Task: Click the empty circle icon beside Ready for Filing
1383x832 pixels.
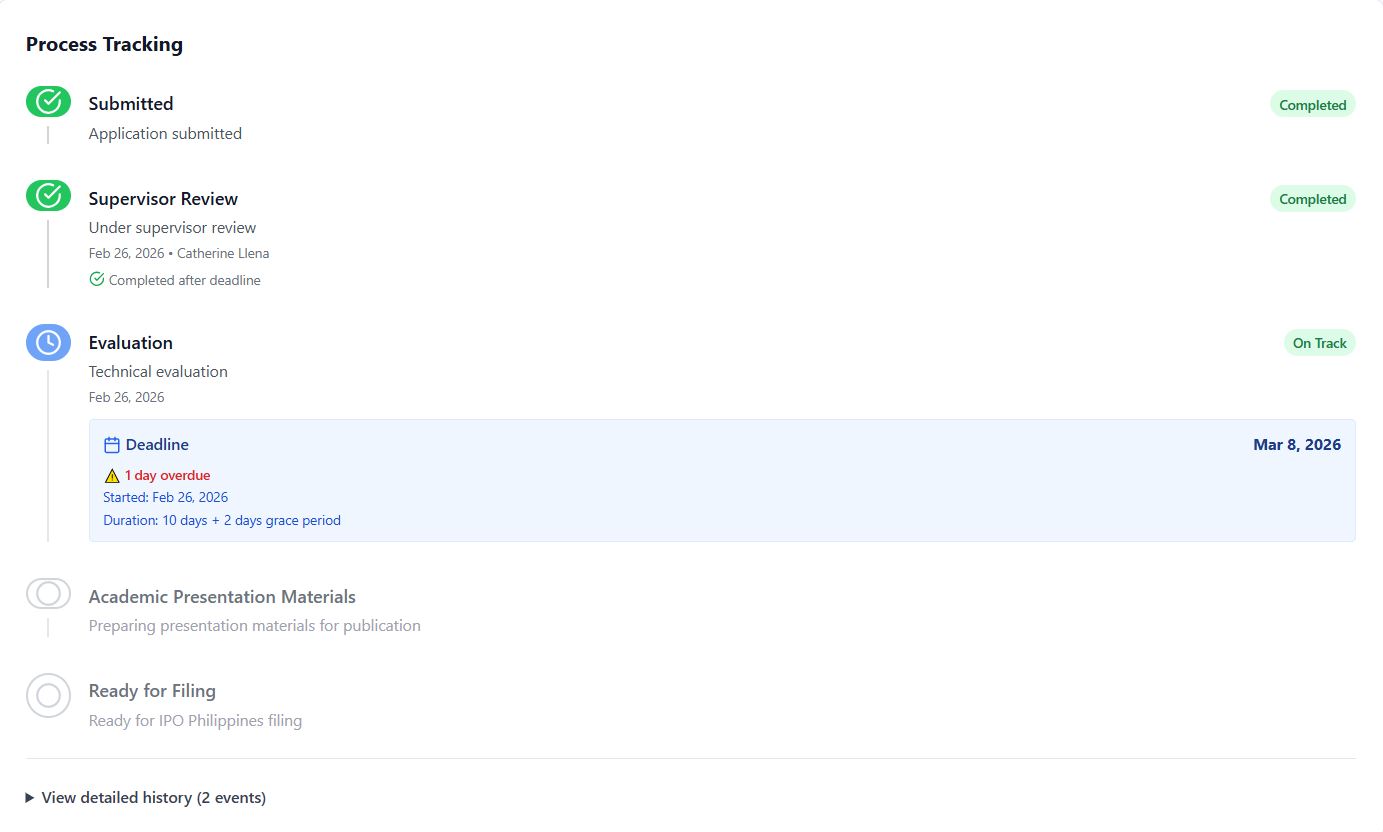Action: (48, 695)
